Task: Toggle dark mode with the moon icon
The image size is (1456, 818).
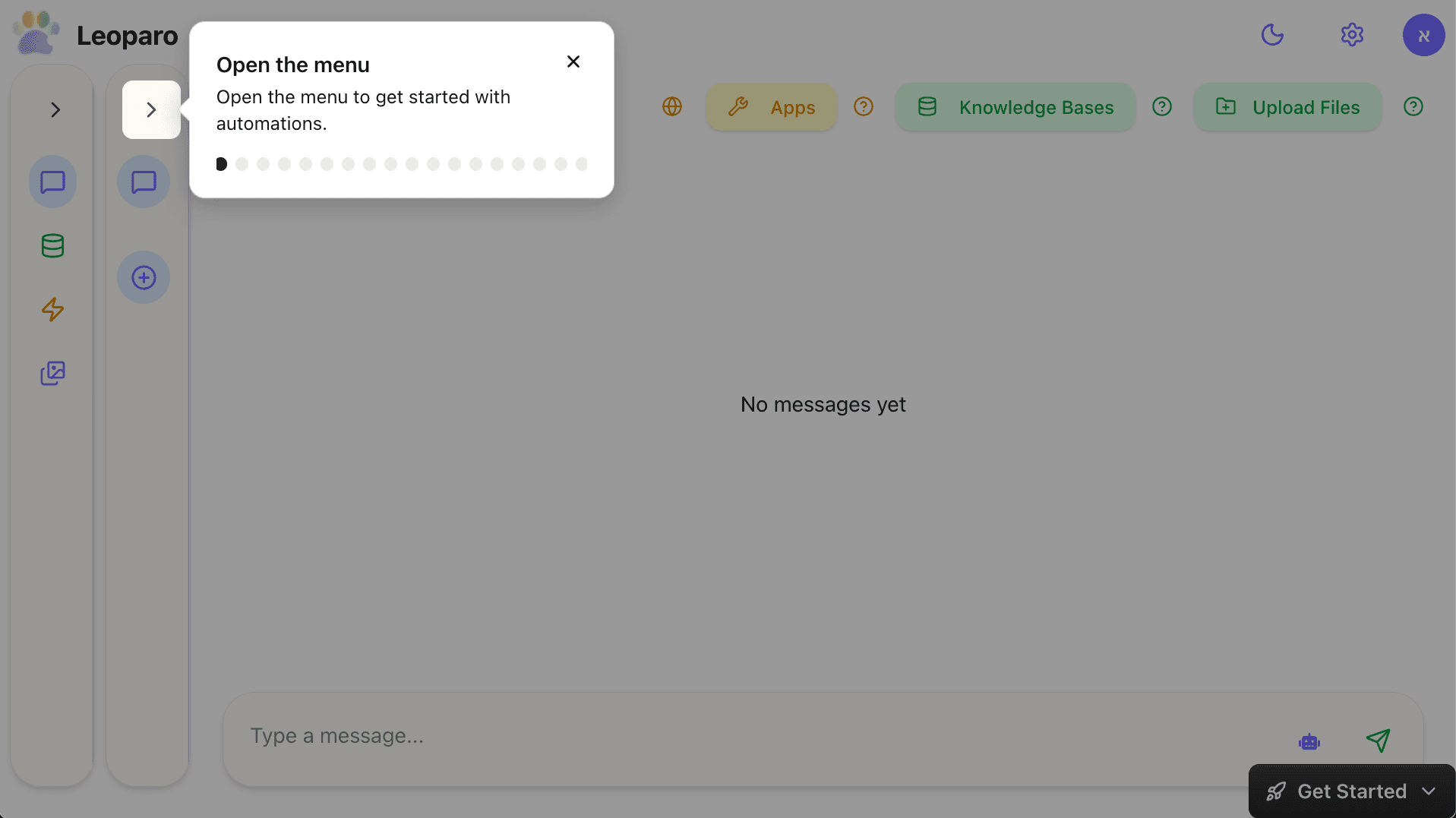Action: click(x=1272, y=35)
